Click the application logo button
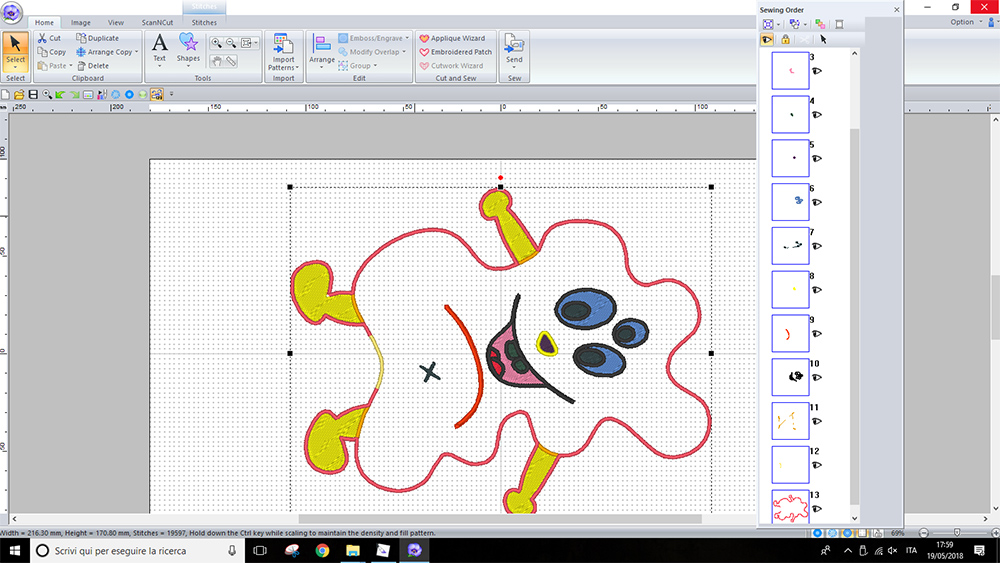This screenshot has height=563, width=1000. click(x=11, y=13)
